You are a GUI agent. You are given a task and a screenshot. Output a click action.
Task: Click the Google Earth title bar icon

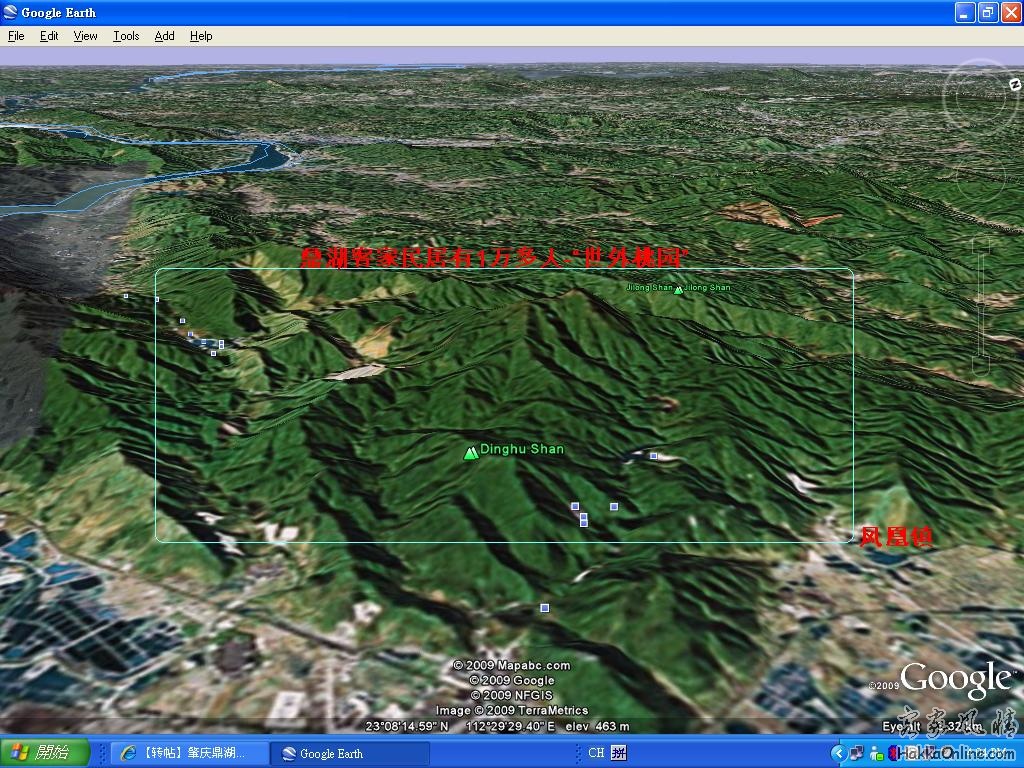[10, 12]
